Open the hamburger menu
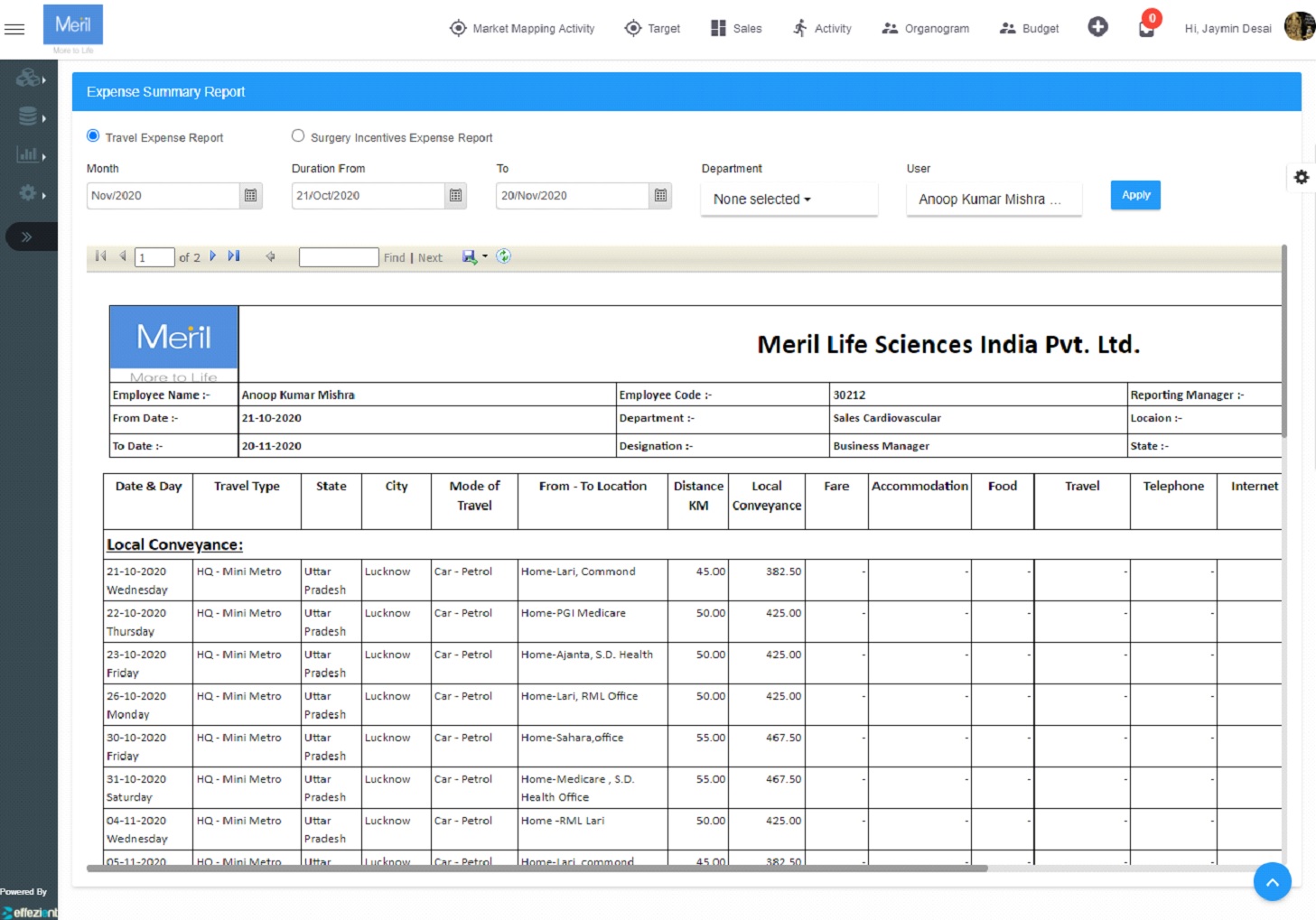Viewport: 1316px width, 920px height. (14, 29)
